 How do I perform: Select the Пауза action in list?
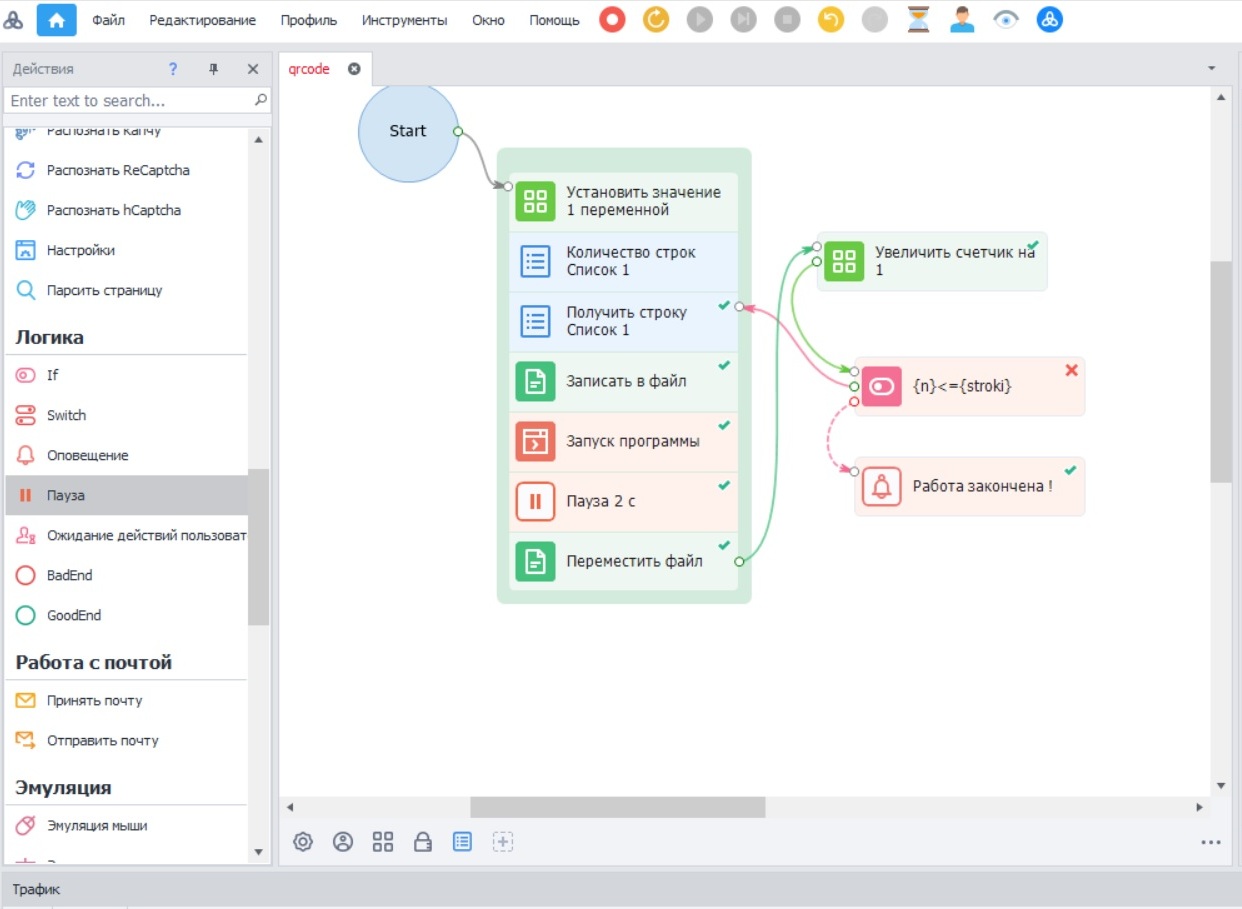[66, 495]
